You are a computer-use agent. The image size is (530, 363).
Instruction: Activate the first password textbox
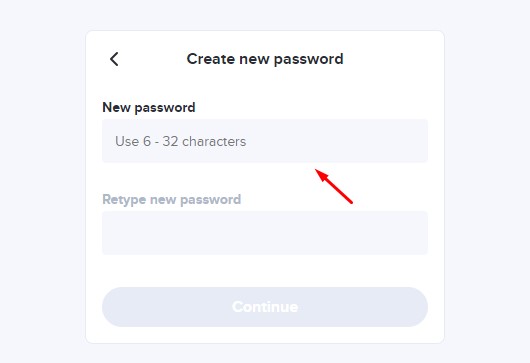265,141
